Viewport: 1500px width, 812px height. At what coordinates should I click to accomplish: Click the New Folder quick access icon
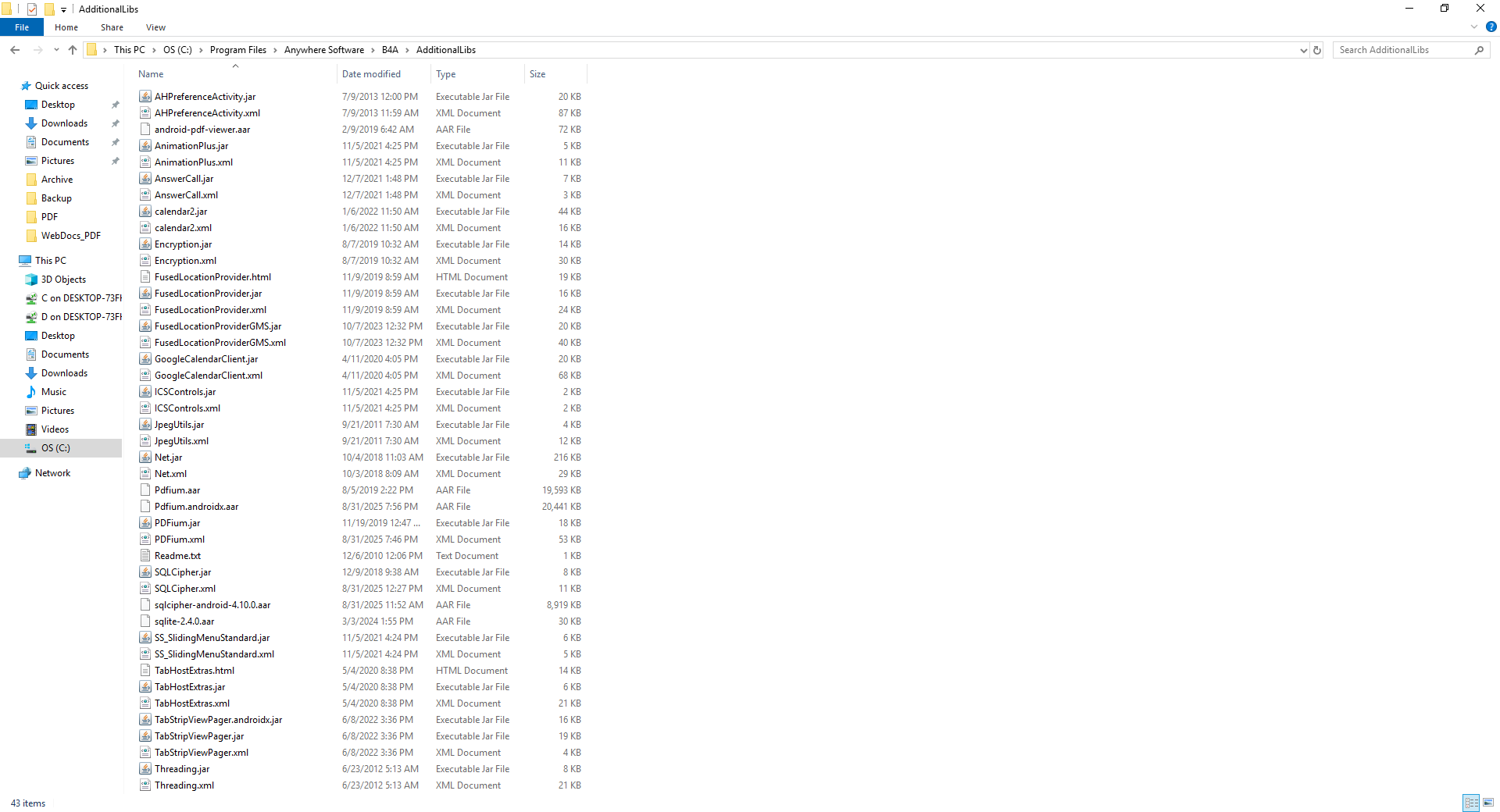pos(49,9)
